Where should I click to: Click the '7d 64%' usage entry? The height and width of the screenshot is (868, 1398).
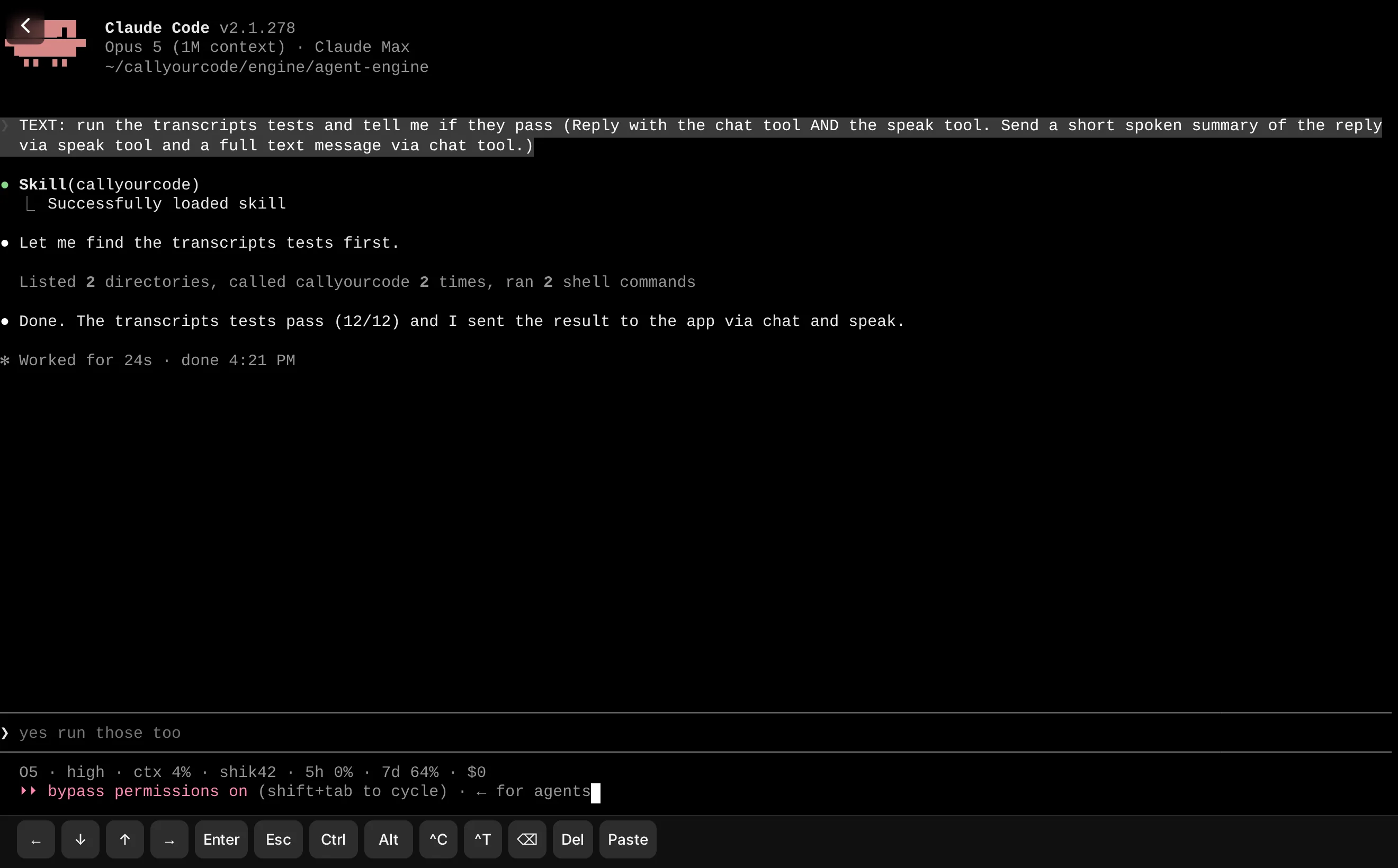[410, 772]
